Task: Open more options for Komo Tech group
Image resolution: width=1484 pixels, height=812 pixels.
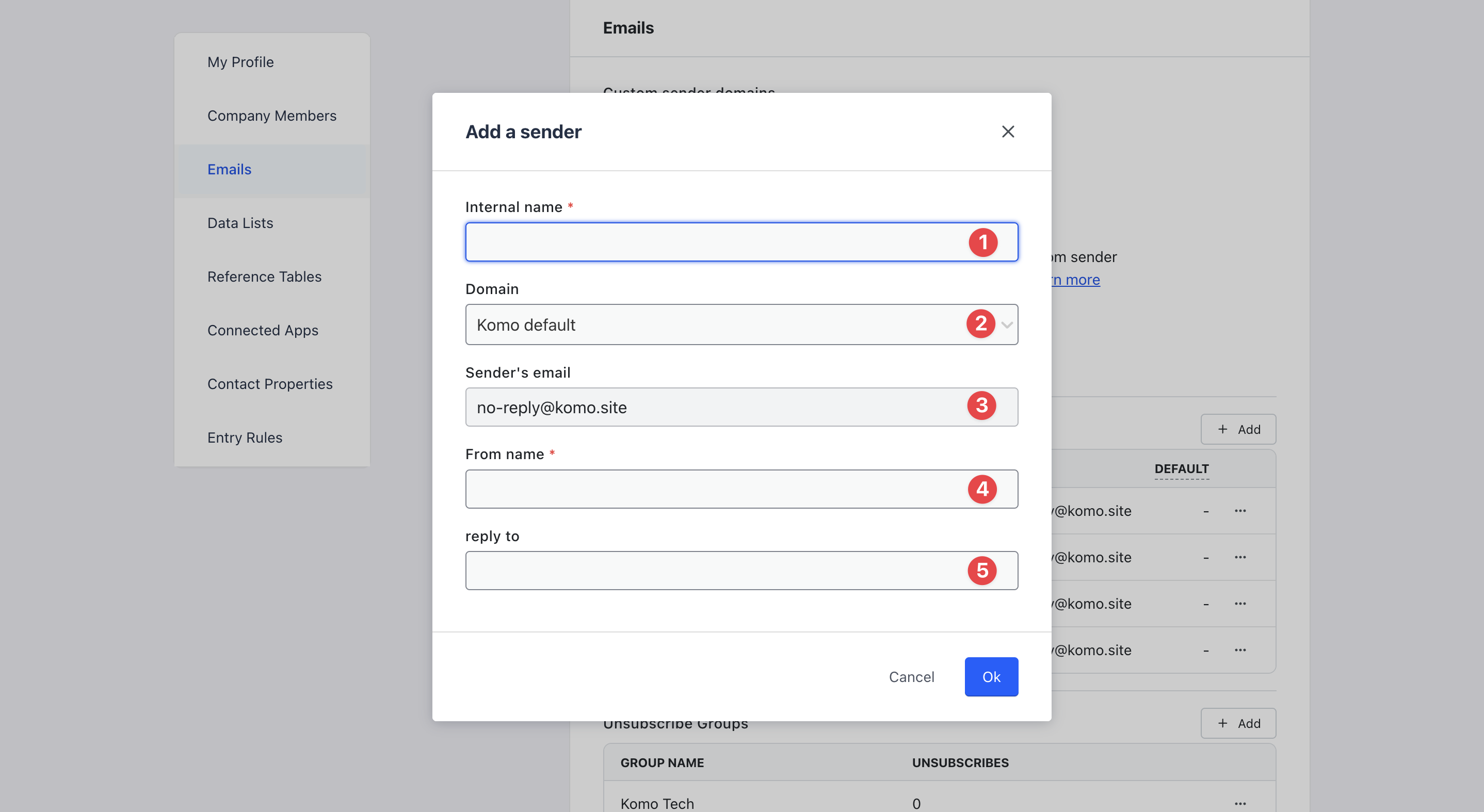Action: 1240,803
